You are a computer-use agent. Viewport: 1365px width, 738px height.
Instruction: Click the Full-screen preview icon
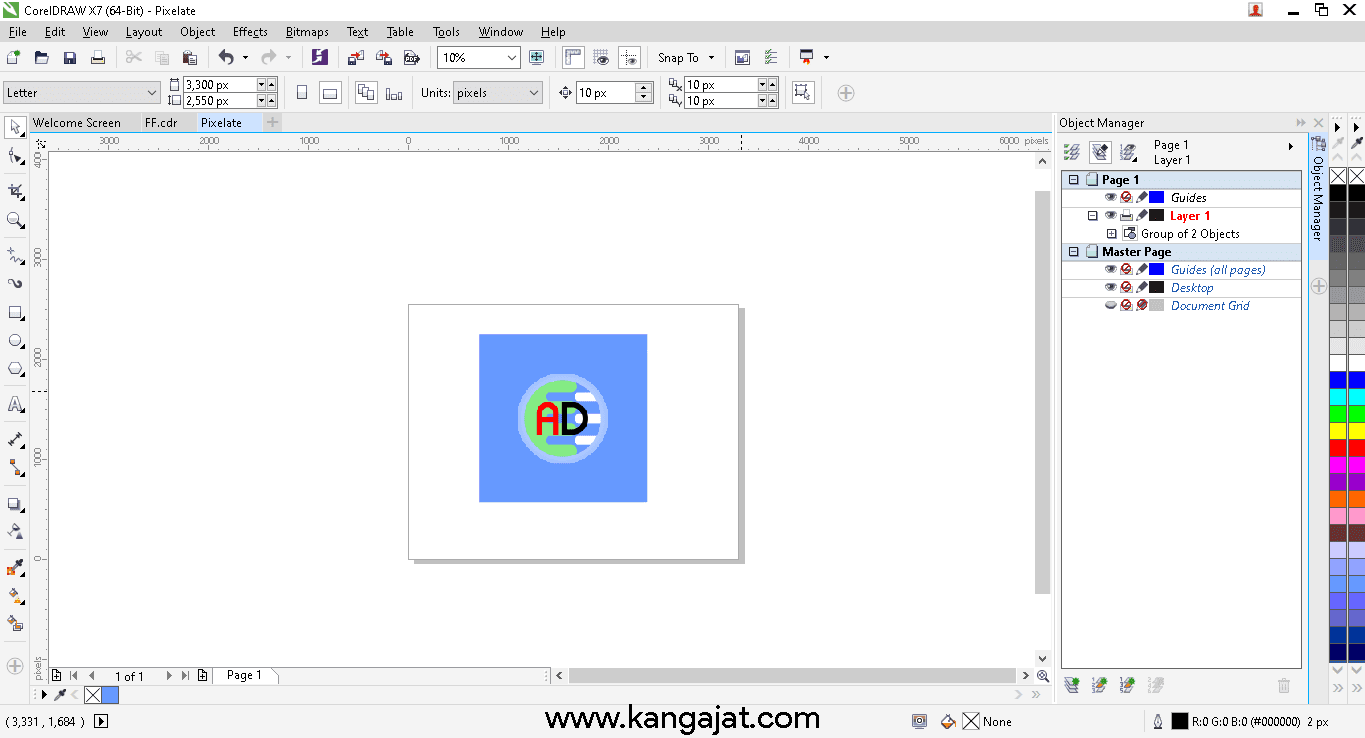click(x=537, y=58)
